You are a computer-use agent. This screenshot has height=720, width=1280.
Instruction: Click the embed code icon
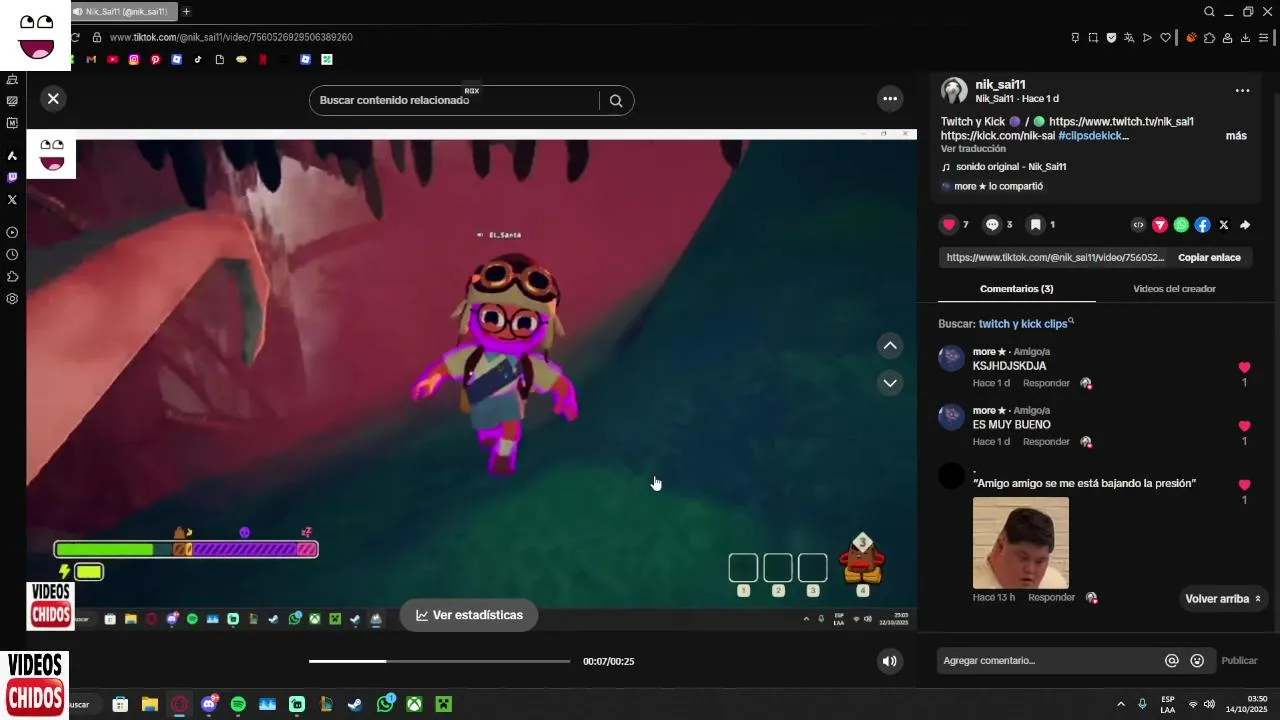tap(1138, 225)
